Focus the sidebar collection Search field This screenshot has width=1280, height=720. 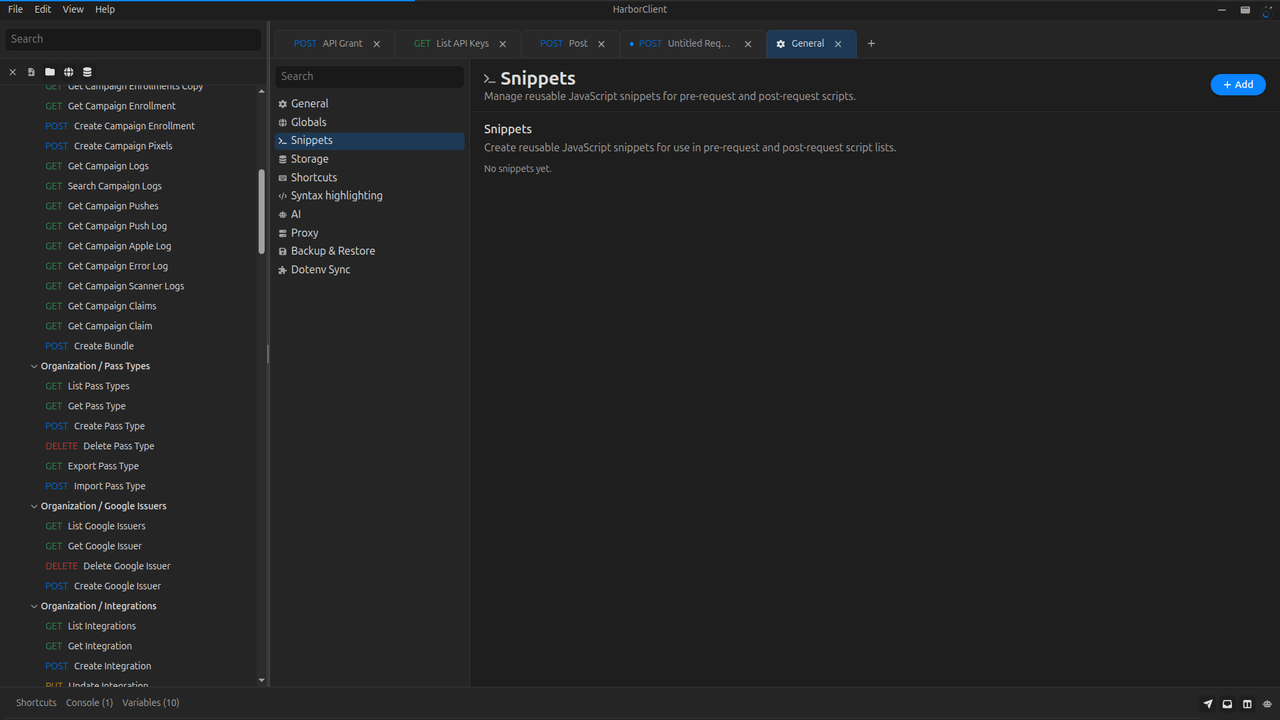coord(133,39)
